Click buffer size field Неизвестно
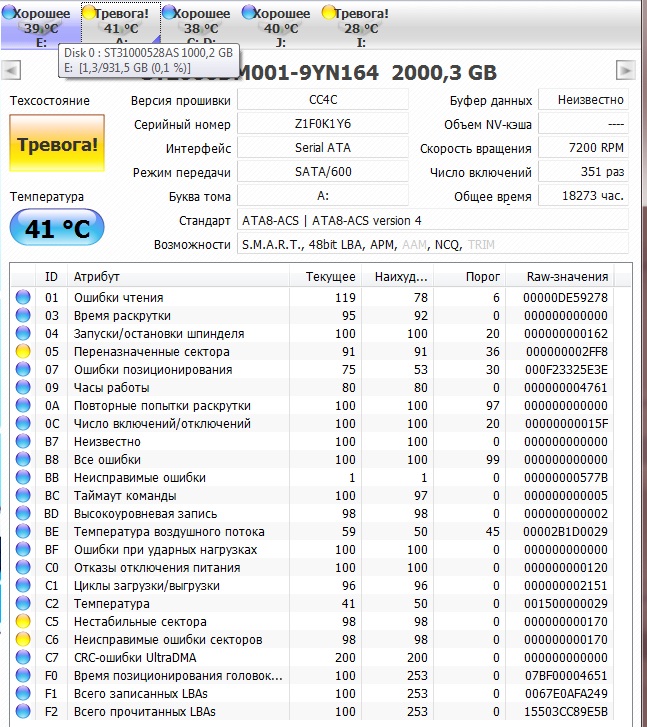Image resolution: width=647 pixels, height=727 pixels. click(583, 100)
